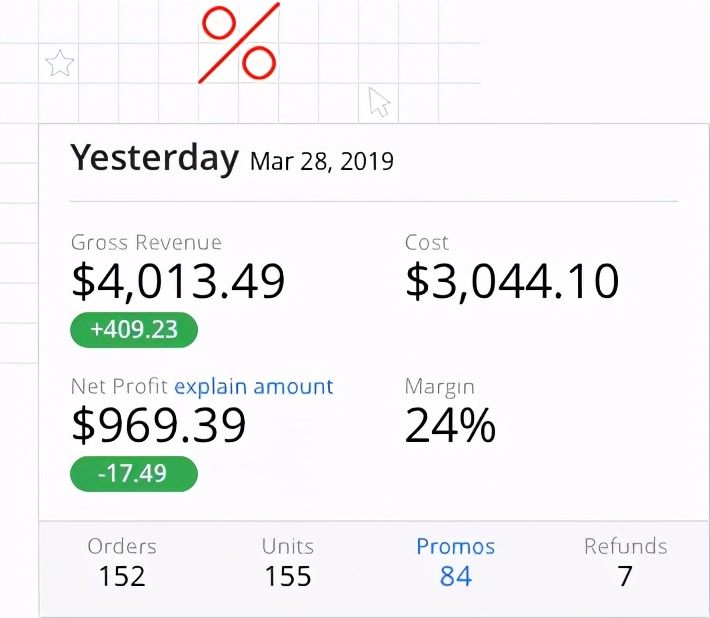710x618 pixels.
Task: Select the Orders label in footer
Action: click(x=122, y=546)
